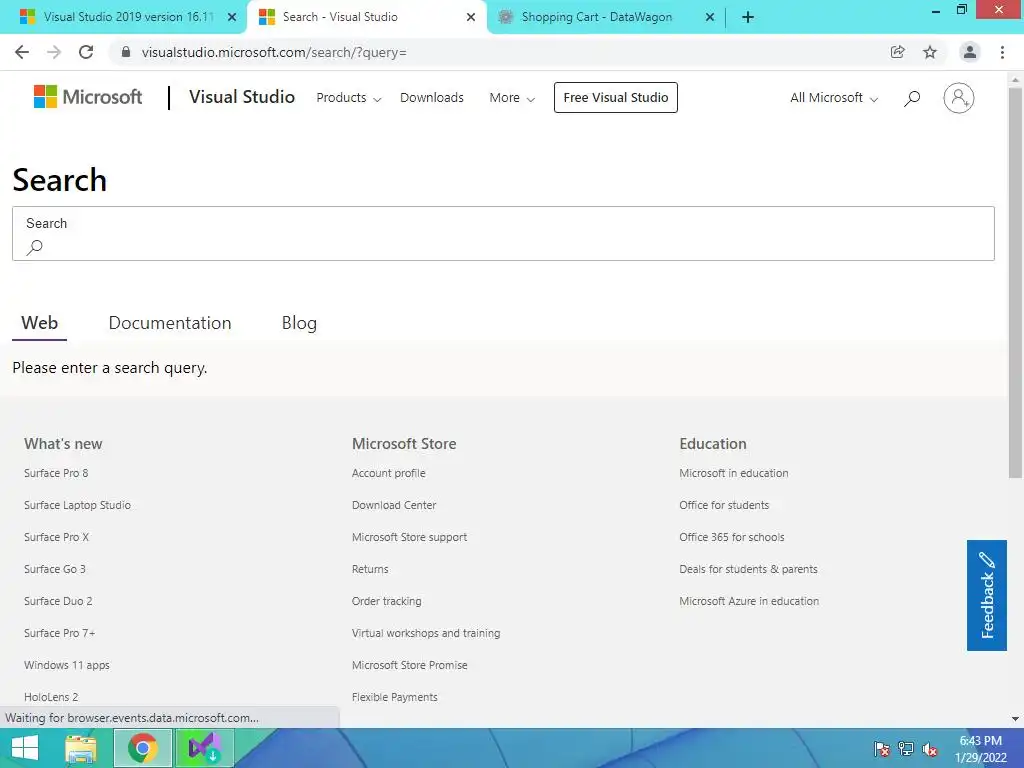This screenshot has height=768, width=1024.
Task: Open the Downloads menu link
Action: pyautogui.click(x=432, y=98)
